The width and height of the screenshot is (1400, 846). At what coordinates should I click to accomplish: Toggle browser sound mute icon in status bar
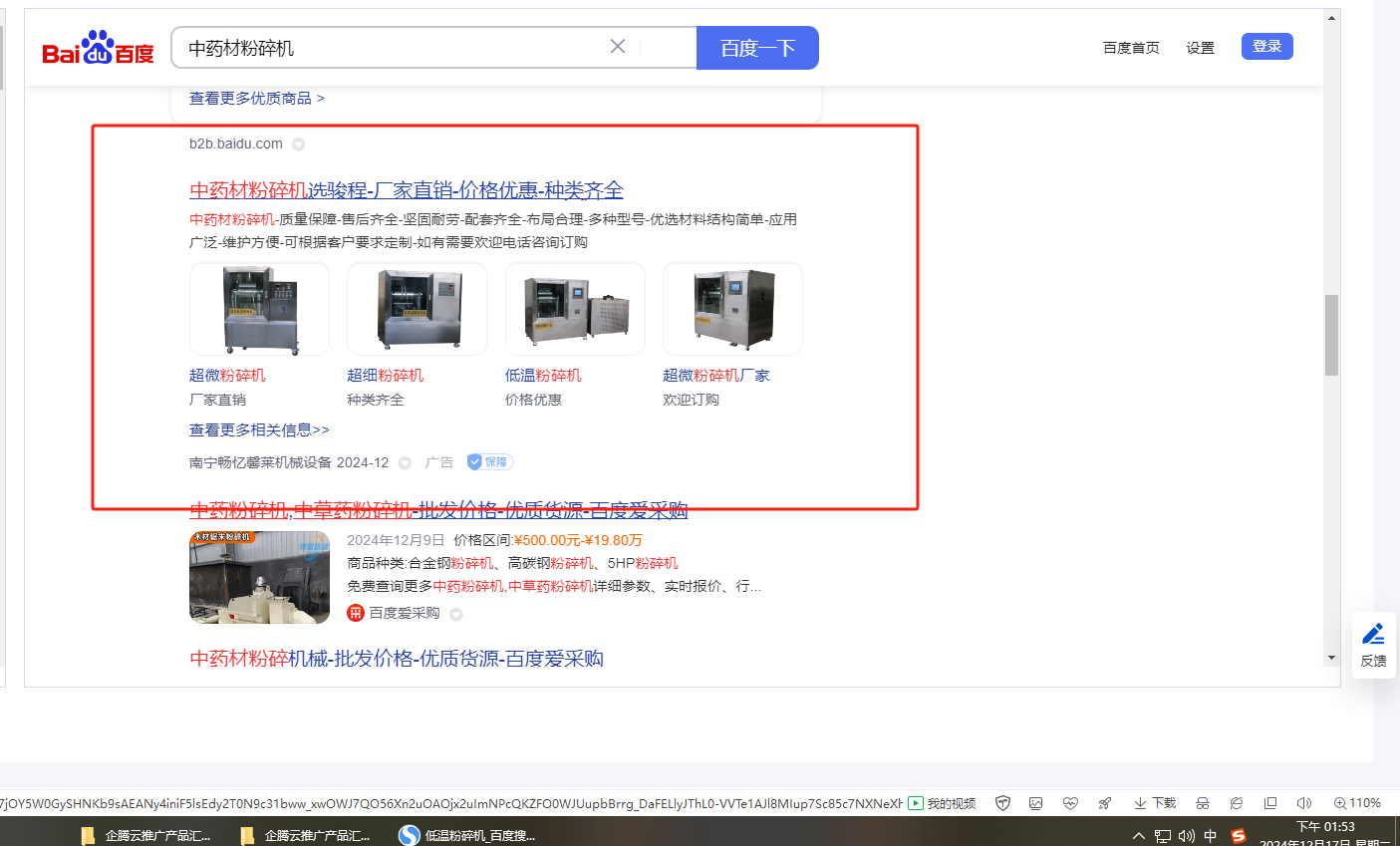[1304, 803]
